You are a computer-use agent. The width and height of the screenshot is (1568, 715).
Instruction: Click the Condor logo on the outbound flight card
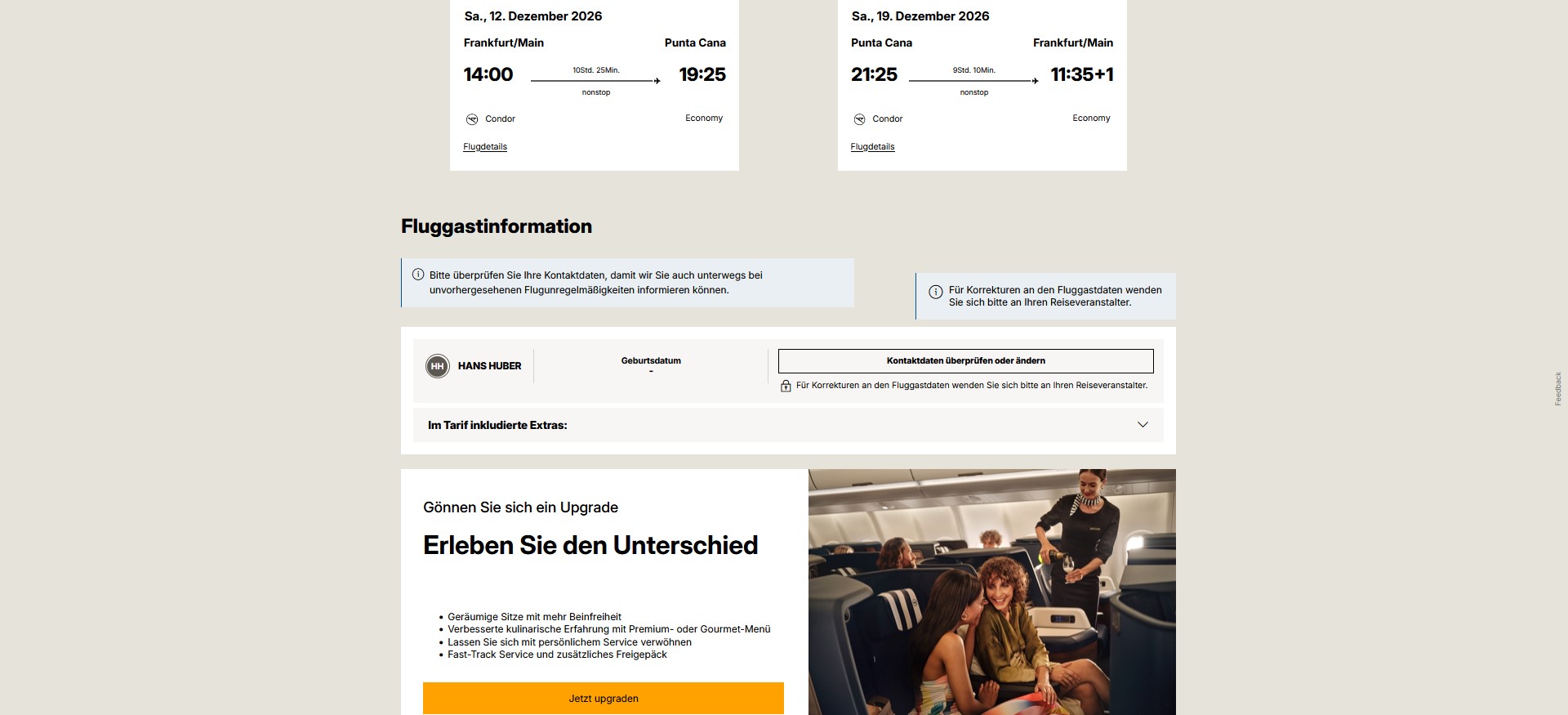(x=472, y=119)
